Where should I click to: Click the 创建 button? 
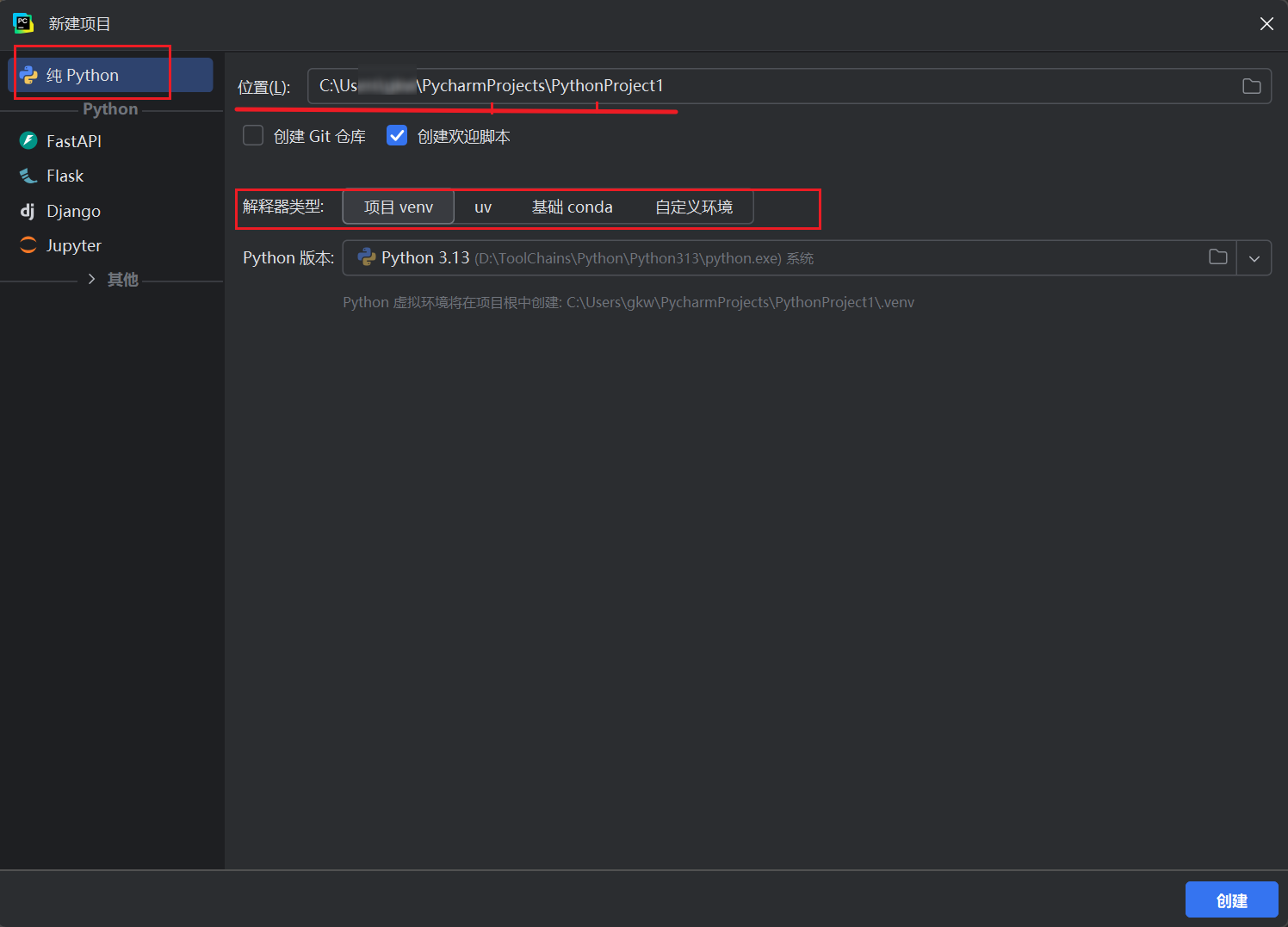(x=1232, y=899)
